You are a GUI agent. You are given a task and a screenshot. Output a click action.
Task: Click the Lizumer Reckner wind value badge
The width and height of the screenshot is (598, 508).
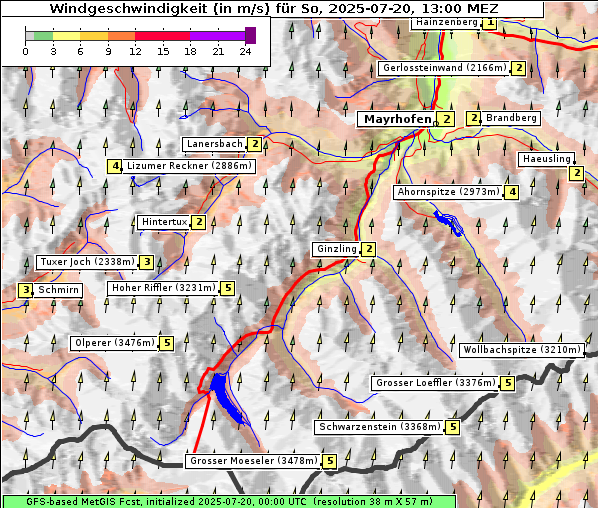(114, 166)
